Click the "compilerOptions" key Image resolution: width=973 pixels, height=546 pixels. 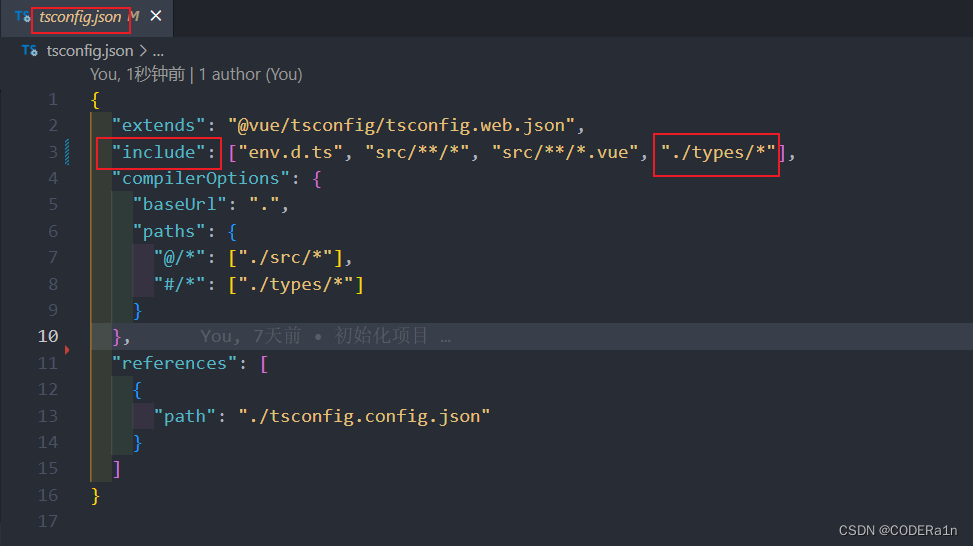tap(200, 179)
